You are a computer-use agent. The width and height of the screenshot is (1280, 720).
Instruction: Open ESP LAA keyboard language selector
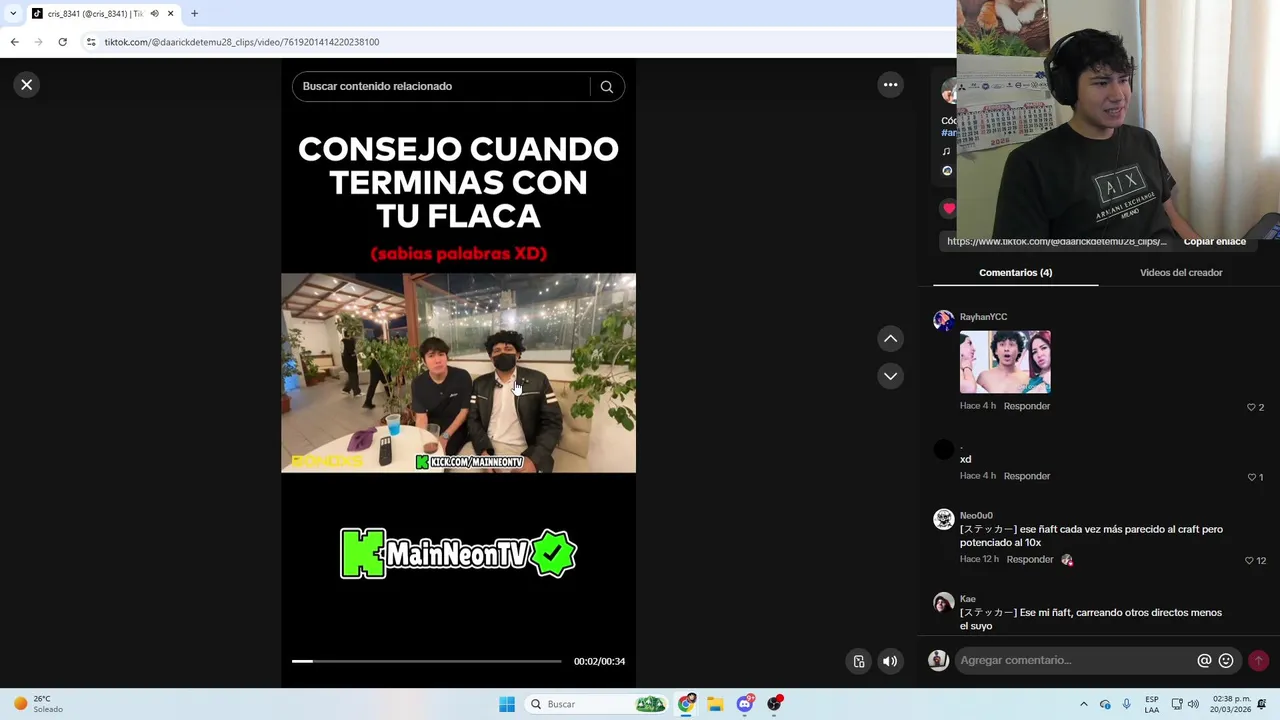(1152, 704)
